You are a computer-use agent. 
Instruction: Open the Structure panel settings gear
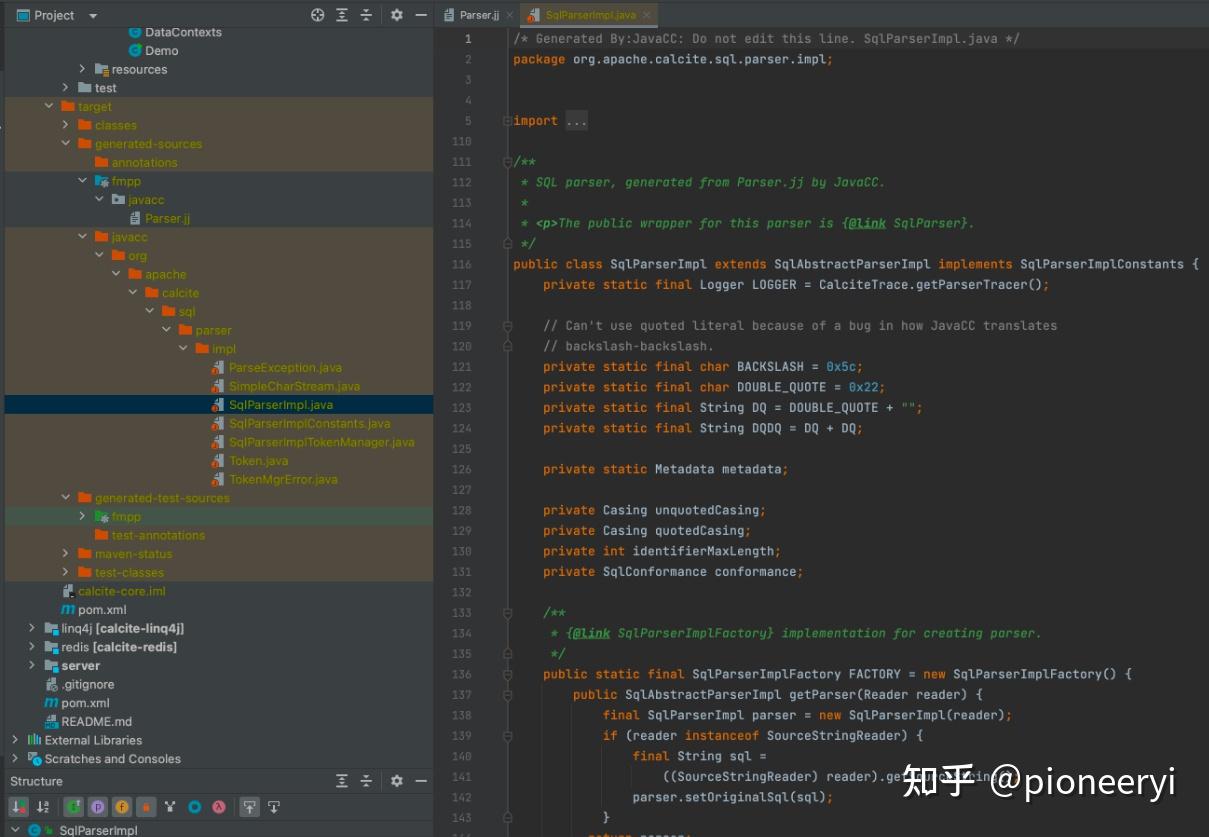point(396,781)
